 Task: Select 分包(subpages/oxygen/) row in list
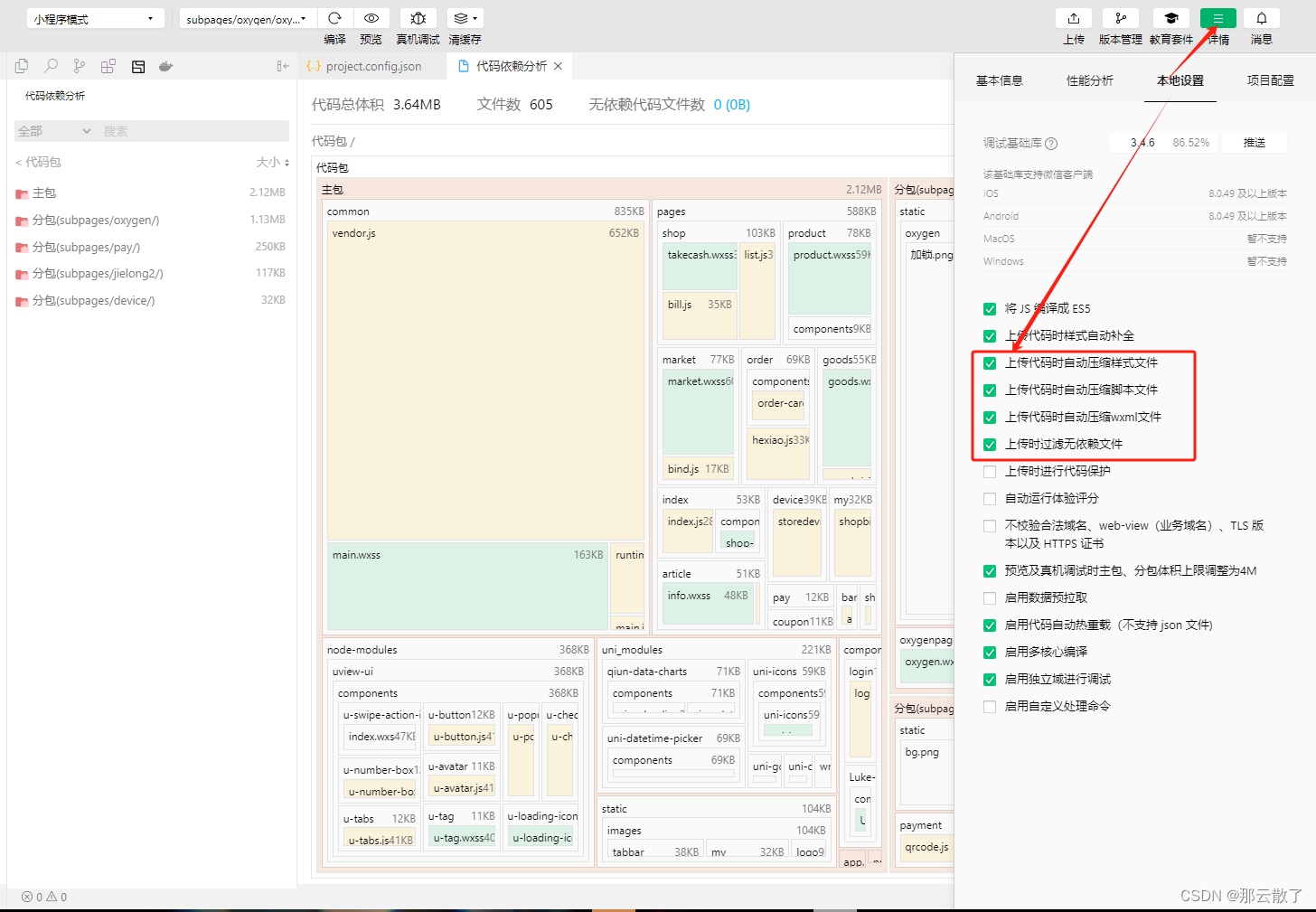point(152,220)
